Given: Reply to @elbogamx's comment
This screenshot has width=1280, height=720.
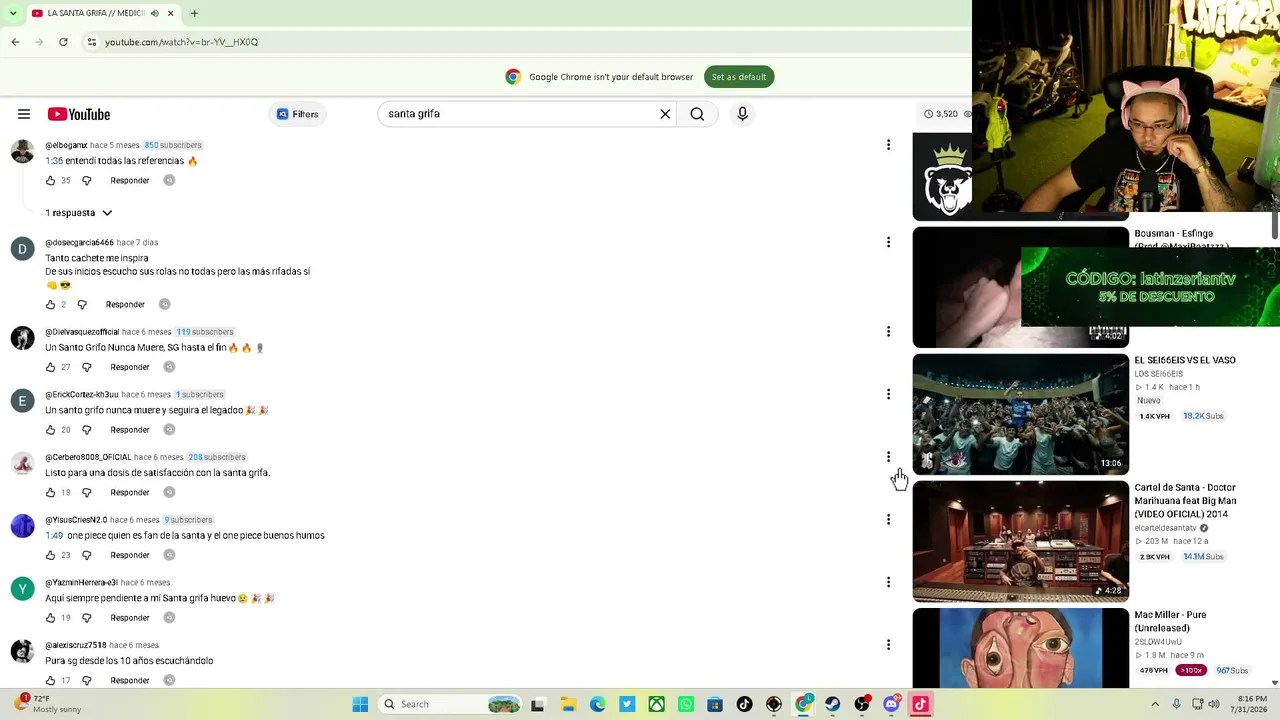Looking at the screenshot, I should point(130,181).
